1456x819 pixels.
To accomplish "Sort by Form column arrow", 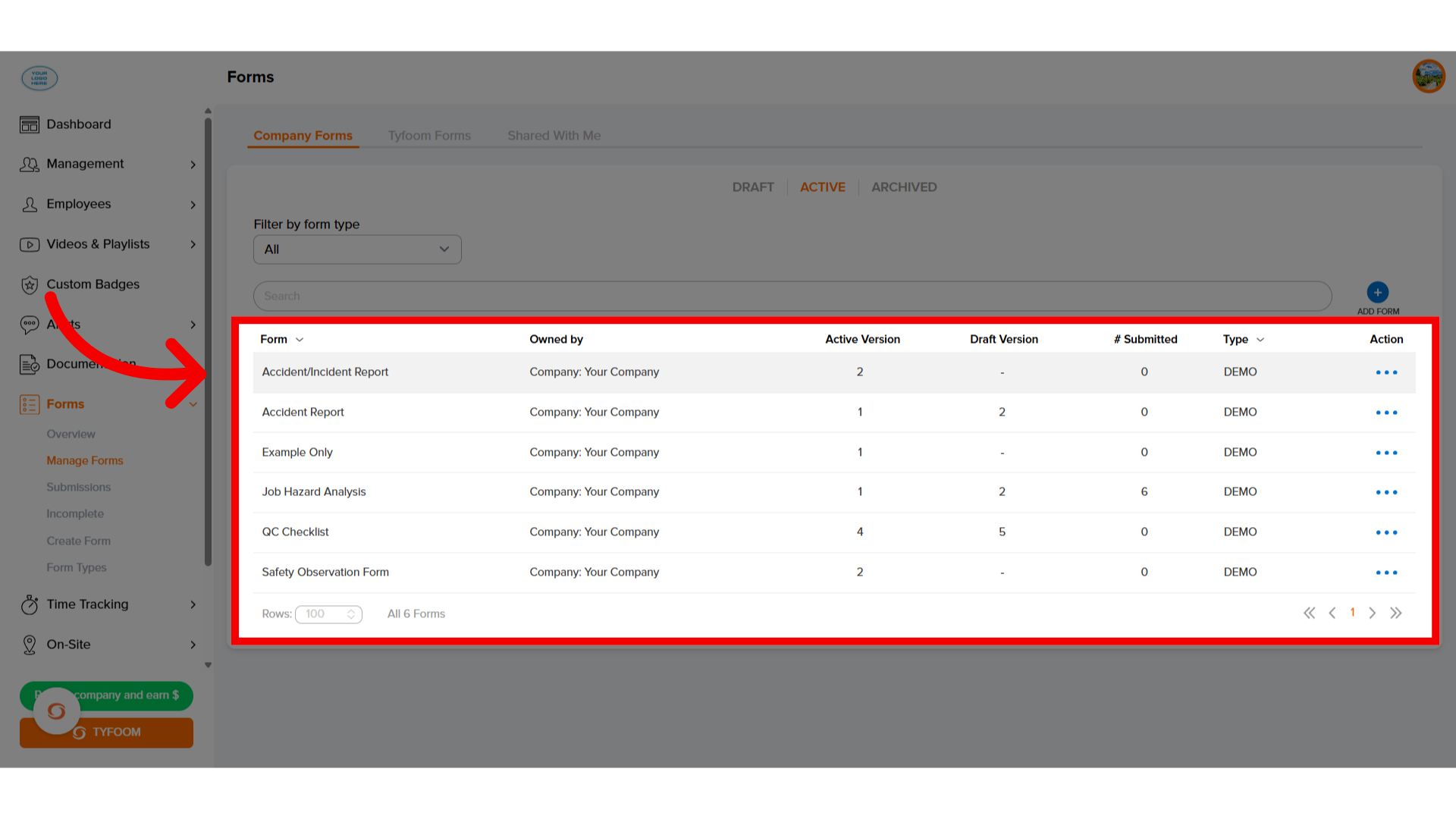I will (300, 340).
